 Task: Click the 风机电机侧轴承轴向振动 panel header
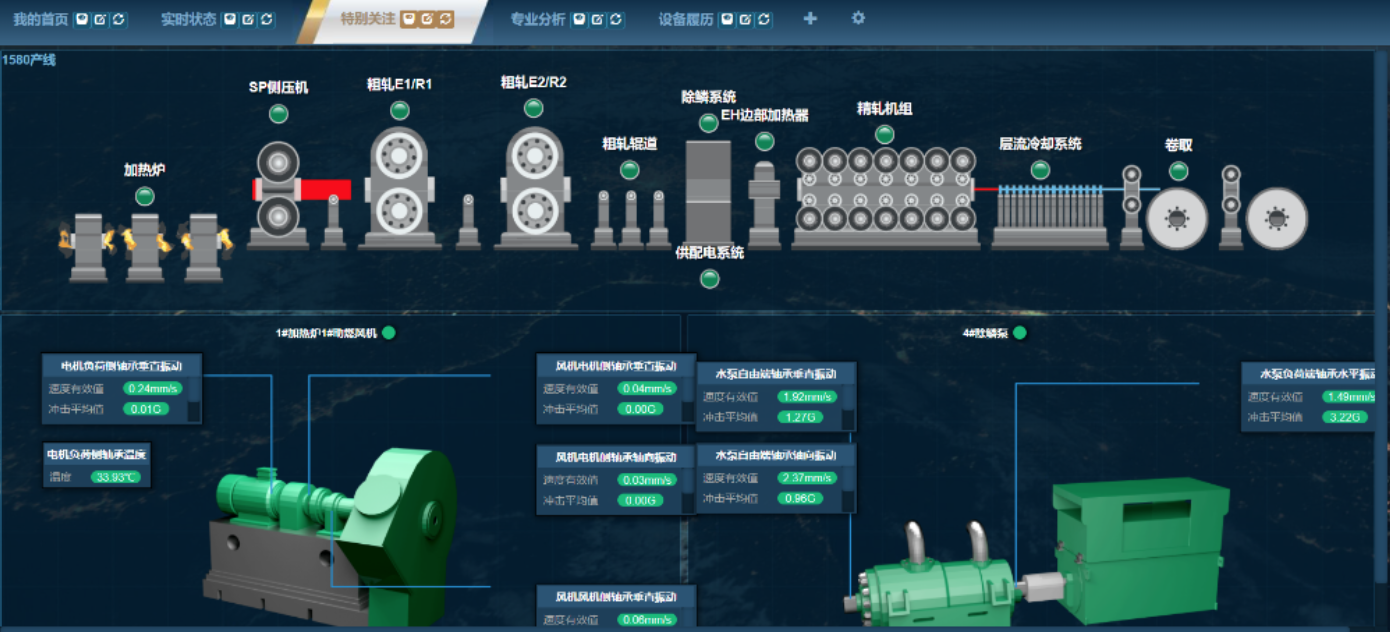[x=615, y=457]
